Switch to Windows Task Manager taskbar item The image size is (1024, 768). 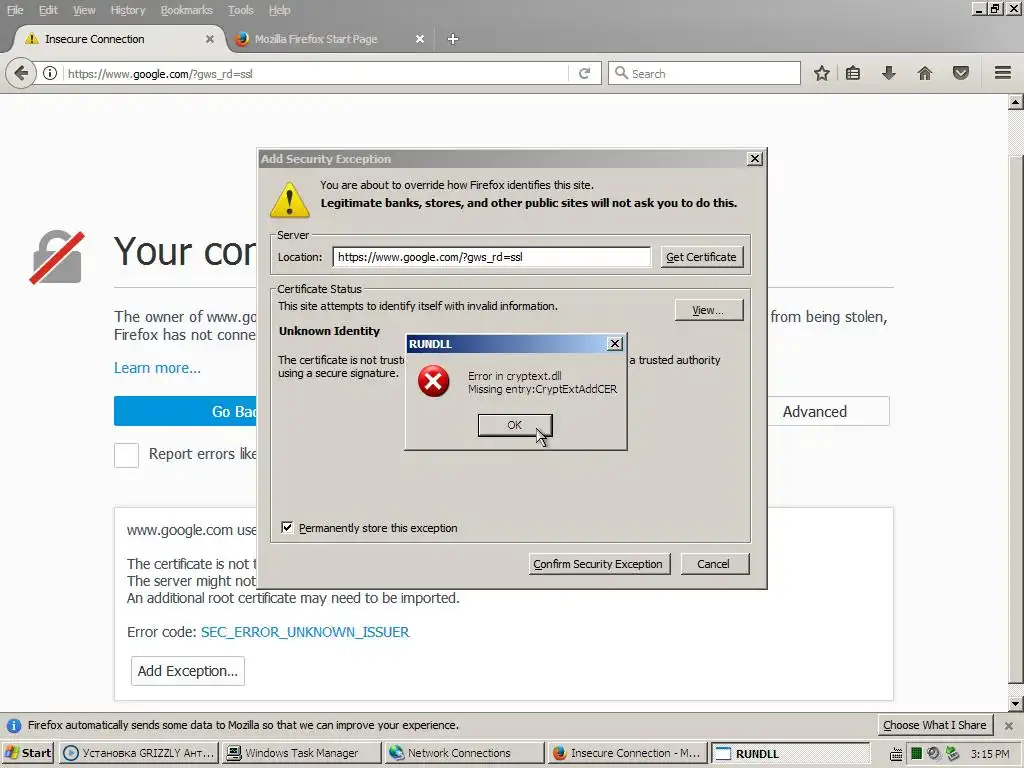pyautogui.click(x=301, y=753)
